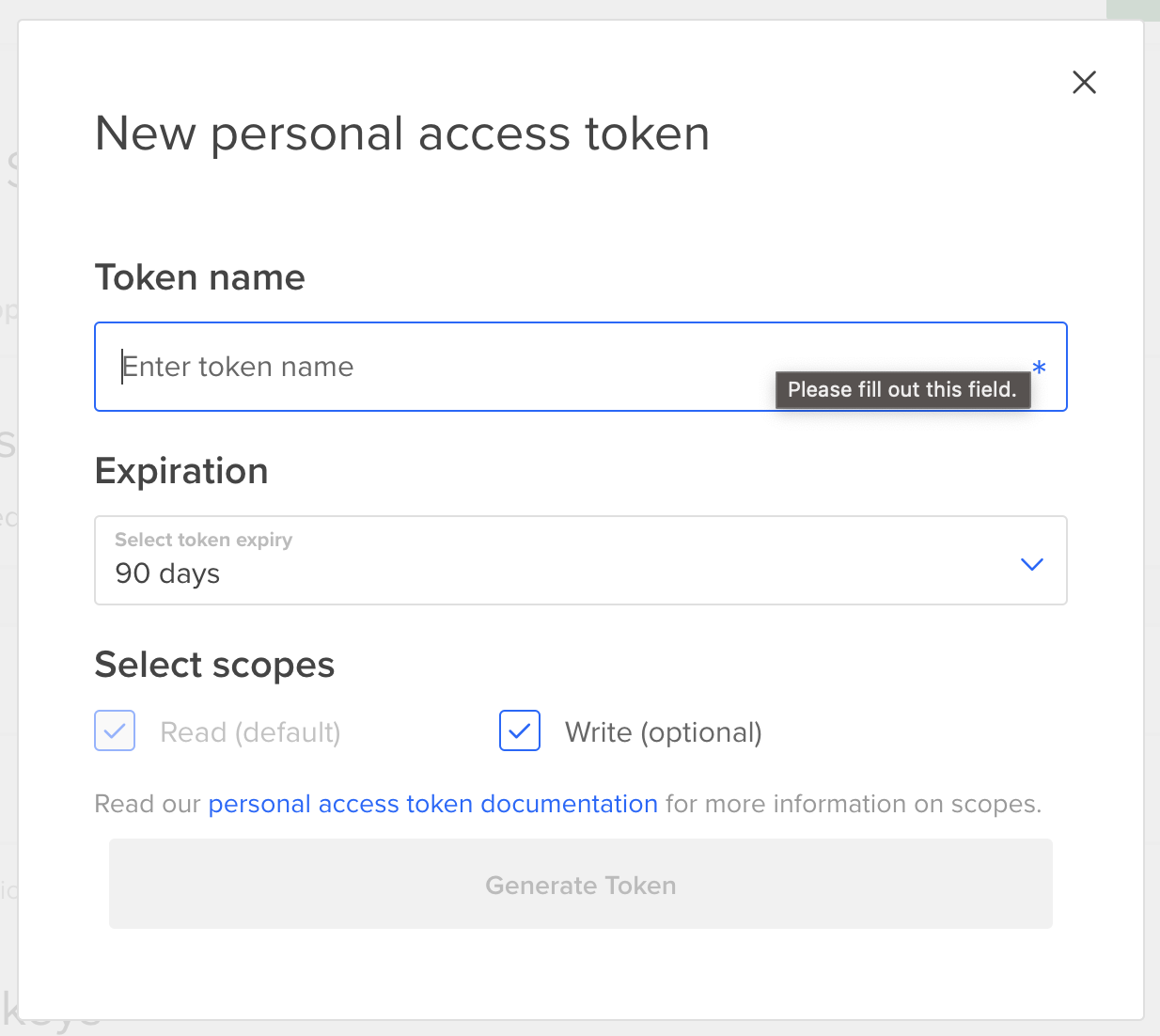Image resolution: width=1160 pixels, height=1036 pixels.
Task: Dismiss the 'Please fill out this field' tooltip
Action: (x=902, y=389)
